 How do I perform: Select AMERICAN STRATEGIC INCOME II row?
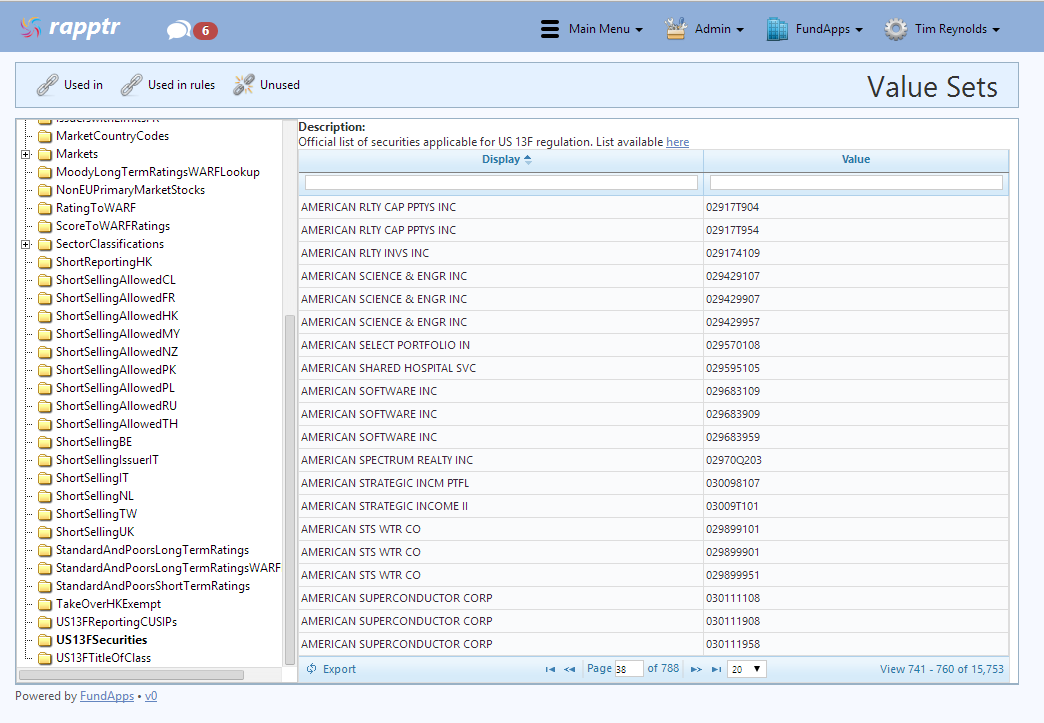click(653, 506)
